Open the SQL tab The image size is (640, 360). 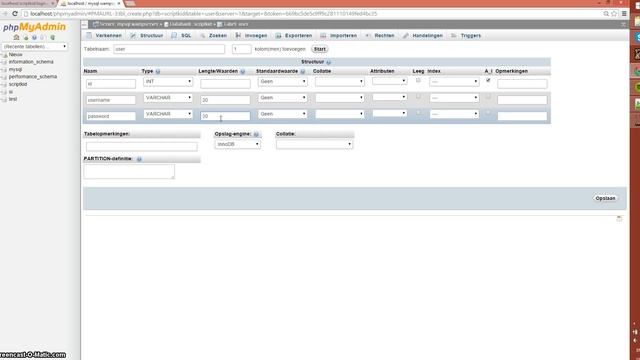182,36
